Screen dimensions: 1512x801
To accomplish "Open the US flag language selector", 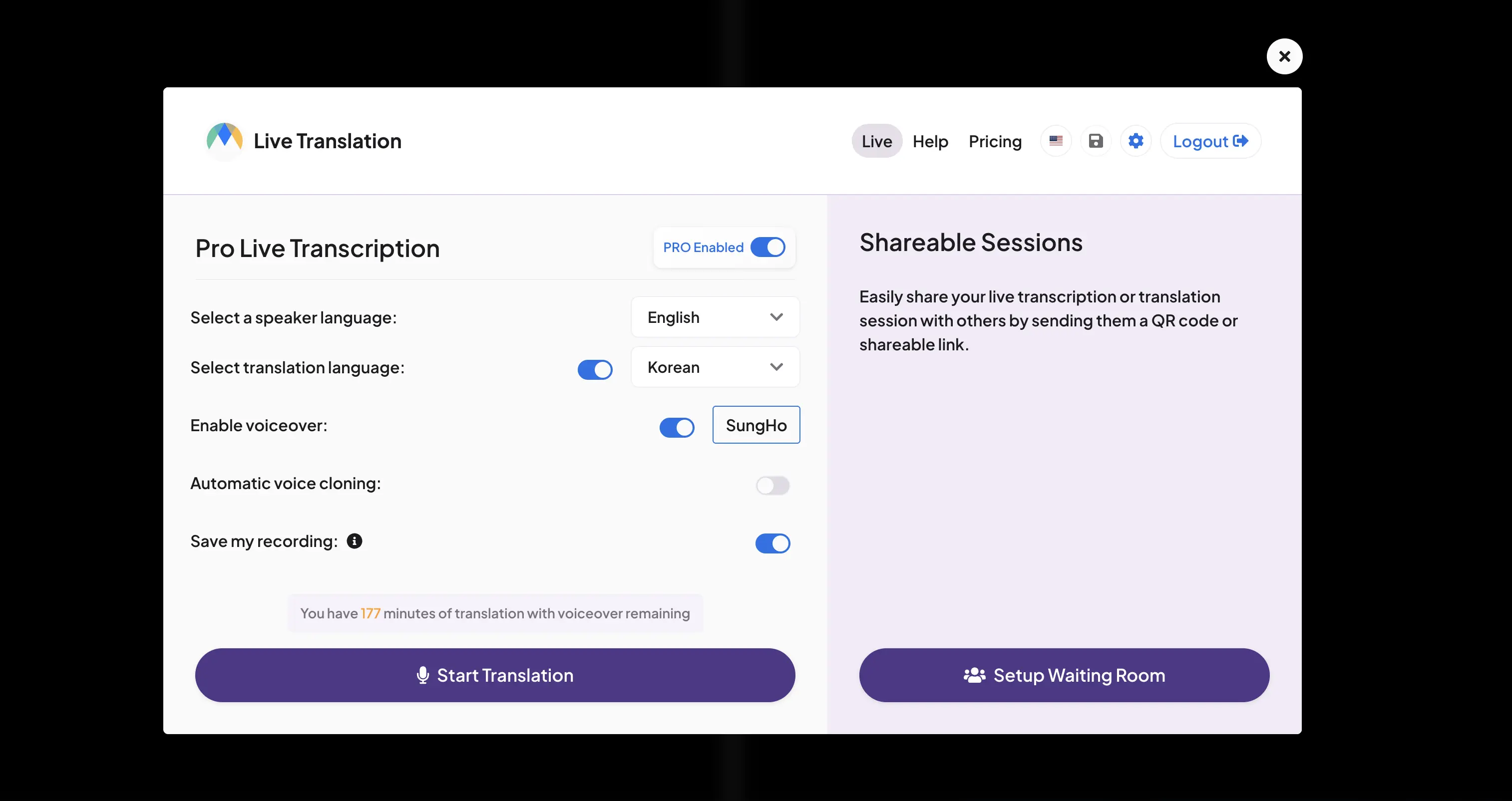I will [1056, 141].
